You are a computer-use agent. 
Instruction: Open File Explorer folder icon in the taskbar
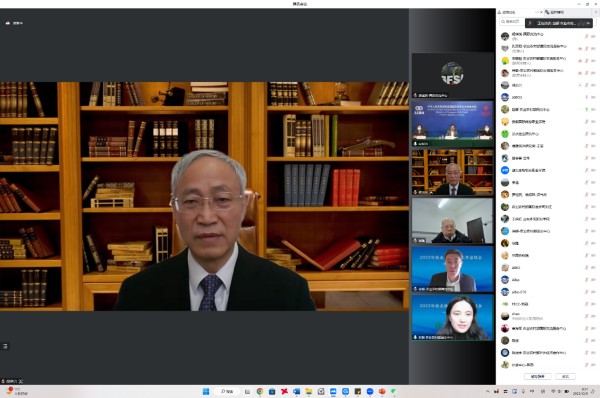pos(308,391)
